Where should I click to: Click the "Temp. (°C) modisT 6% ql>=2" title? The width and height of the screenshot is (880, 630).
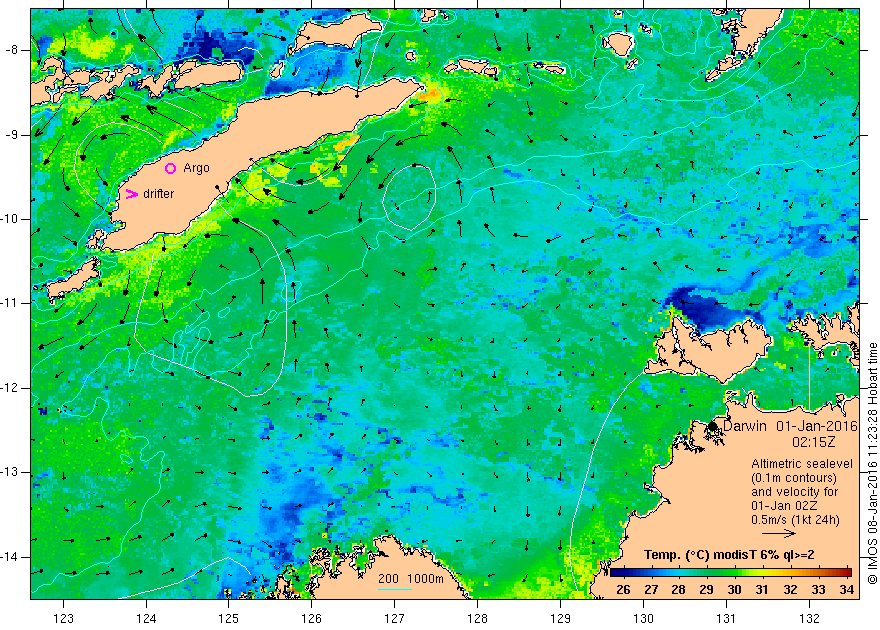tap(729, 555)
